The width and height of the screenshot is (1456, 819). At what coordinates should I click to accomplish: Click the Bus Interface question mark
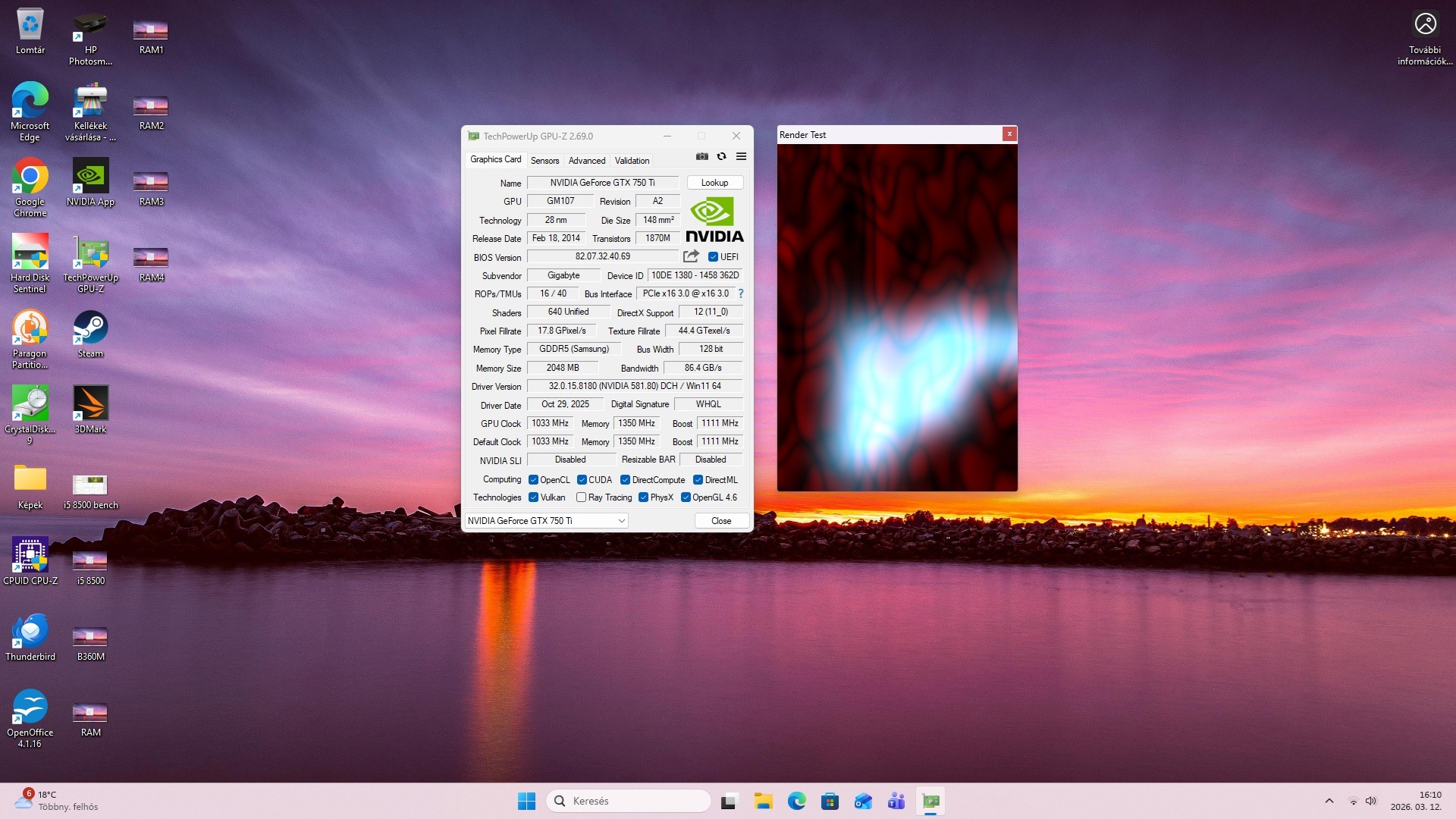click(741, 293)
